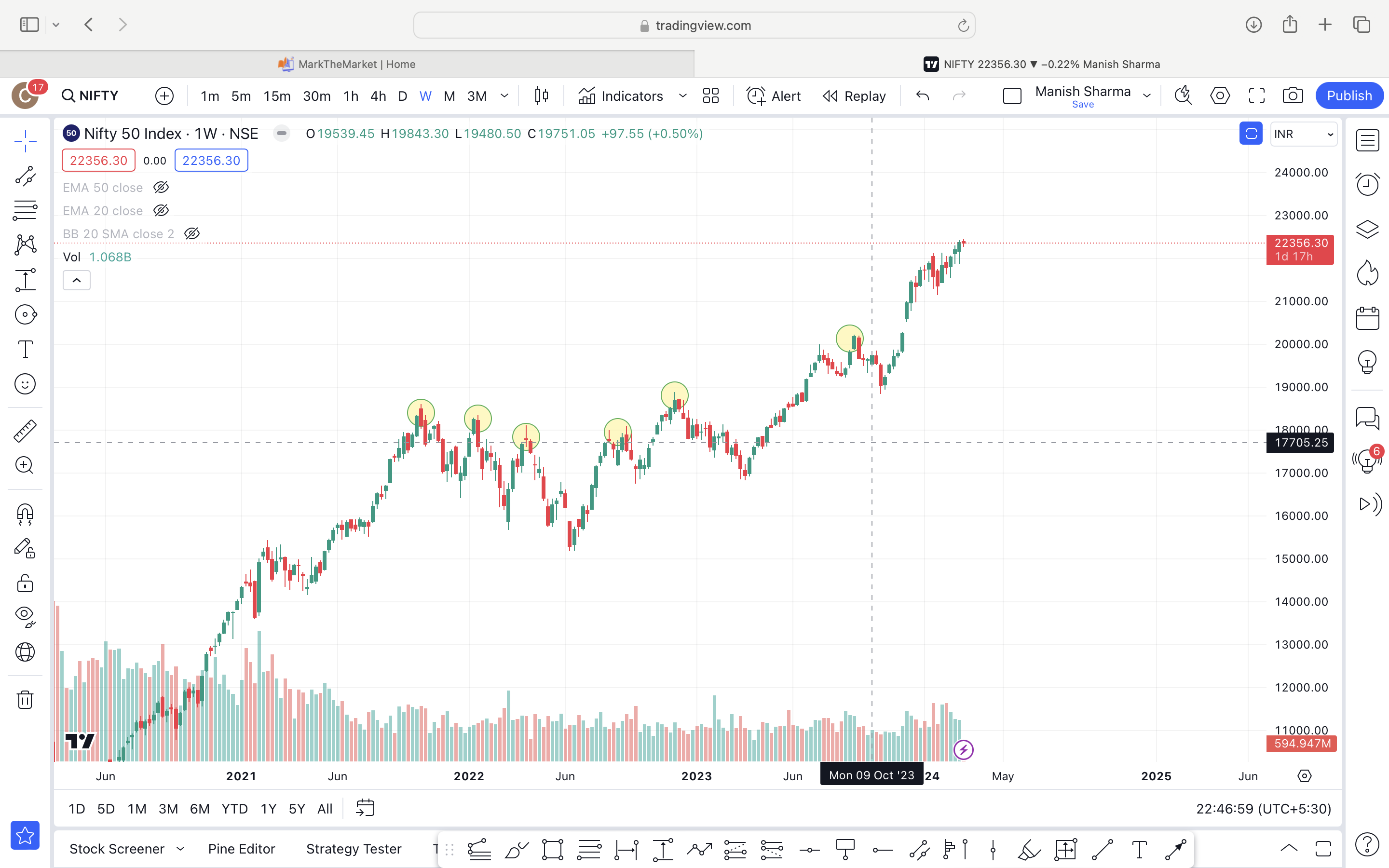This screenshot has width=1389, height=868.
Task: Enable magnet mode for drawings
Action: coord(25,514)
